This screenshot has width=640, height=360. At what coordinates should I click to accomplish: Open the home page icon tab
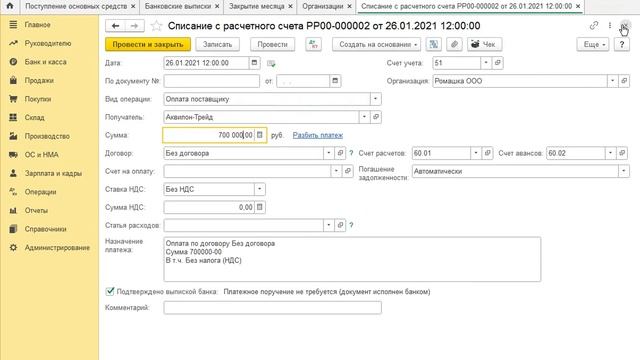click(x=9, y=6)
